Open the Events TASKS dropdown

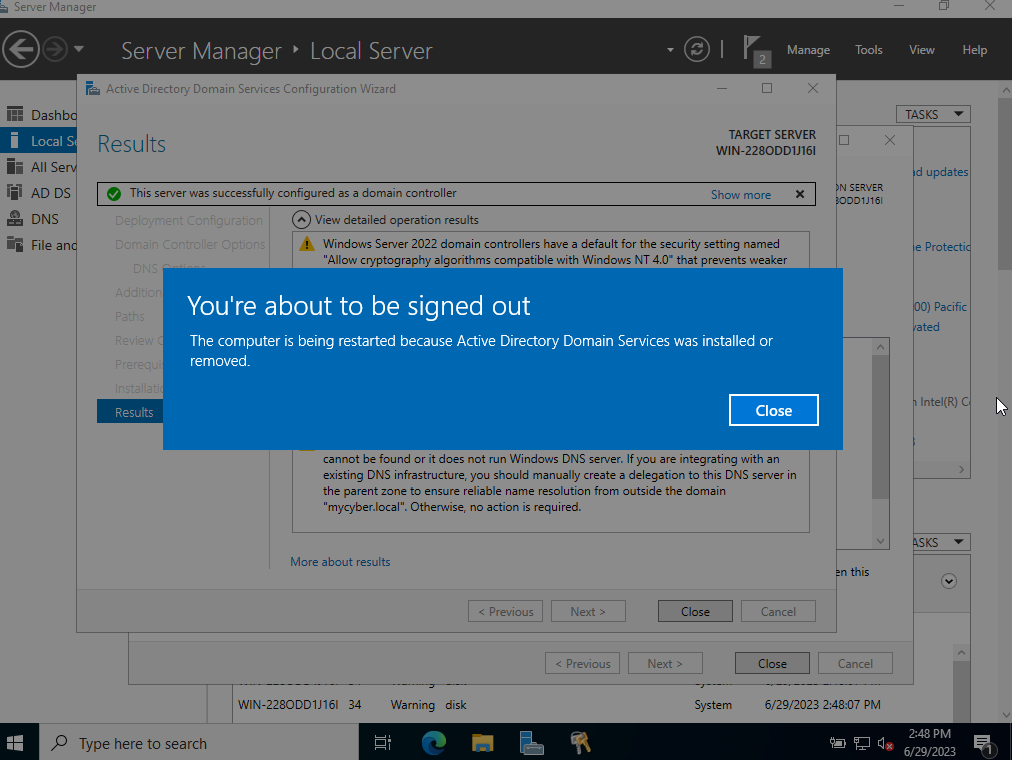[x=942, y=543]
